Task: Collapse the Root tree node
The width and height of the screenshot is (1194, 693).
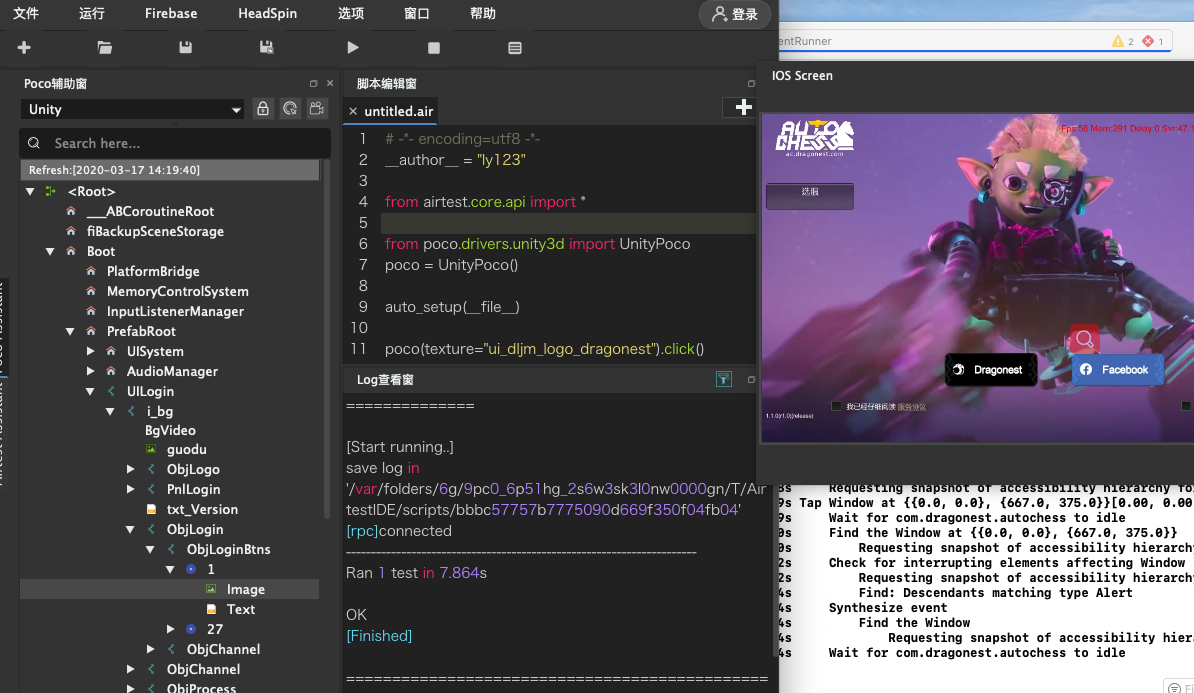Action: point(30,191)
